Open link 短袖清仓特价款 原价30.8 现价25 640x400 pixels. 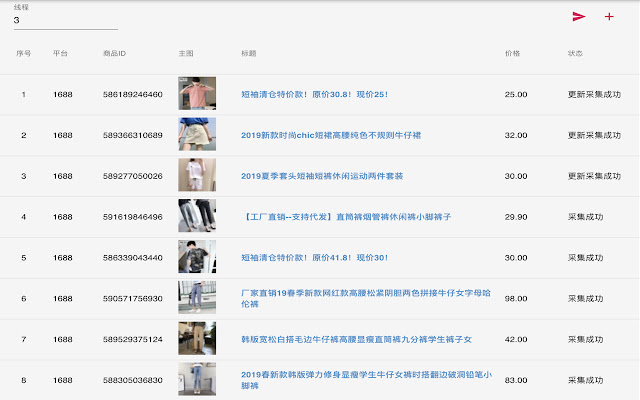[314, 94]
